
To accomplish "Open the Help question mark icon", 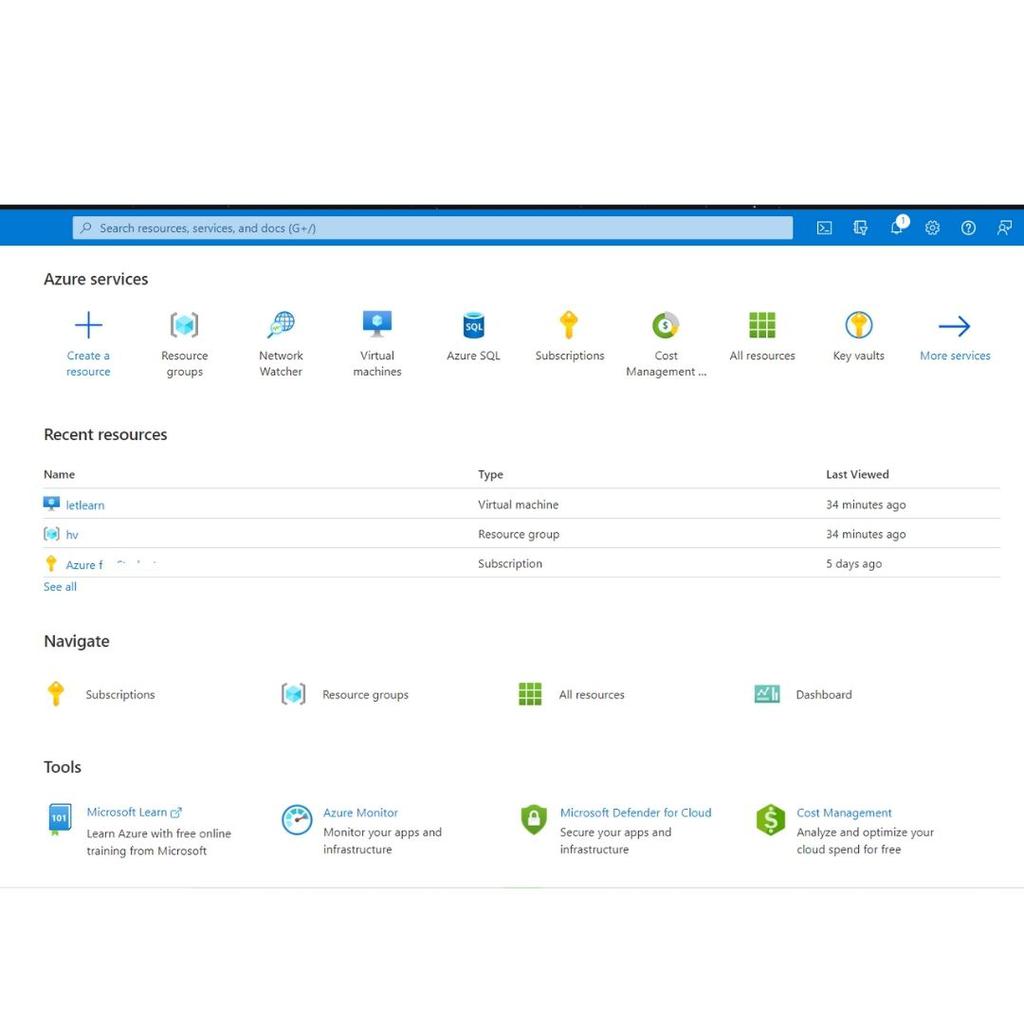I will 968,227.
